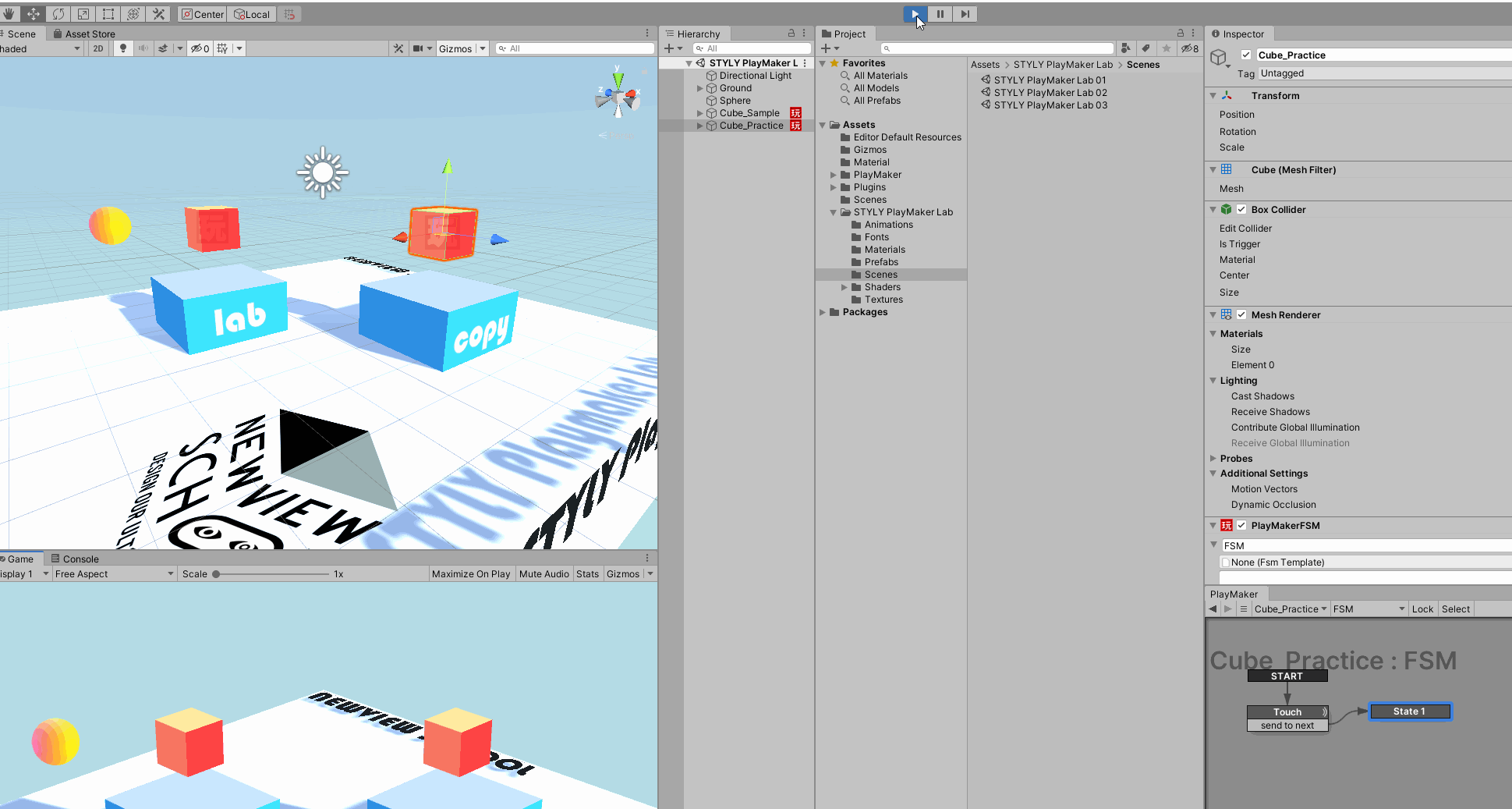Select the Scale tool
This screenshot has height=809, width=1512.
(x=83, y=14)
